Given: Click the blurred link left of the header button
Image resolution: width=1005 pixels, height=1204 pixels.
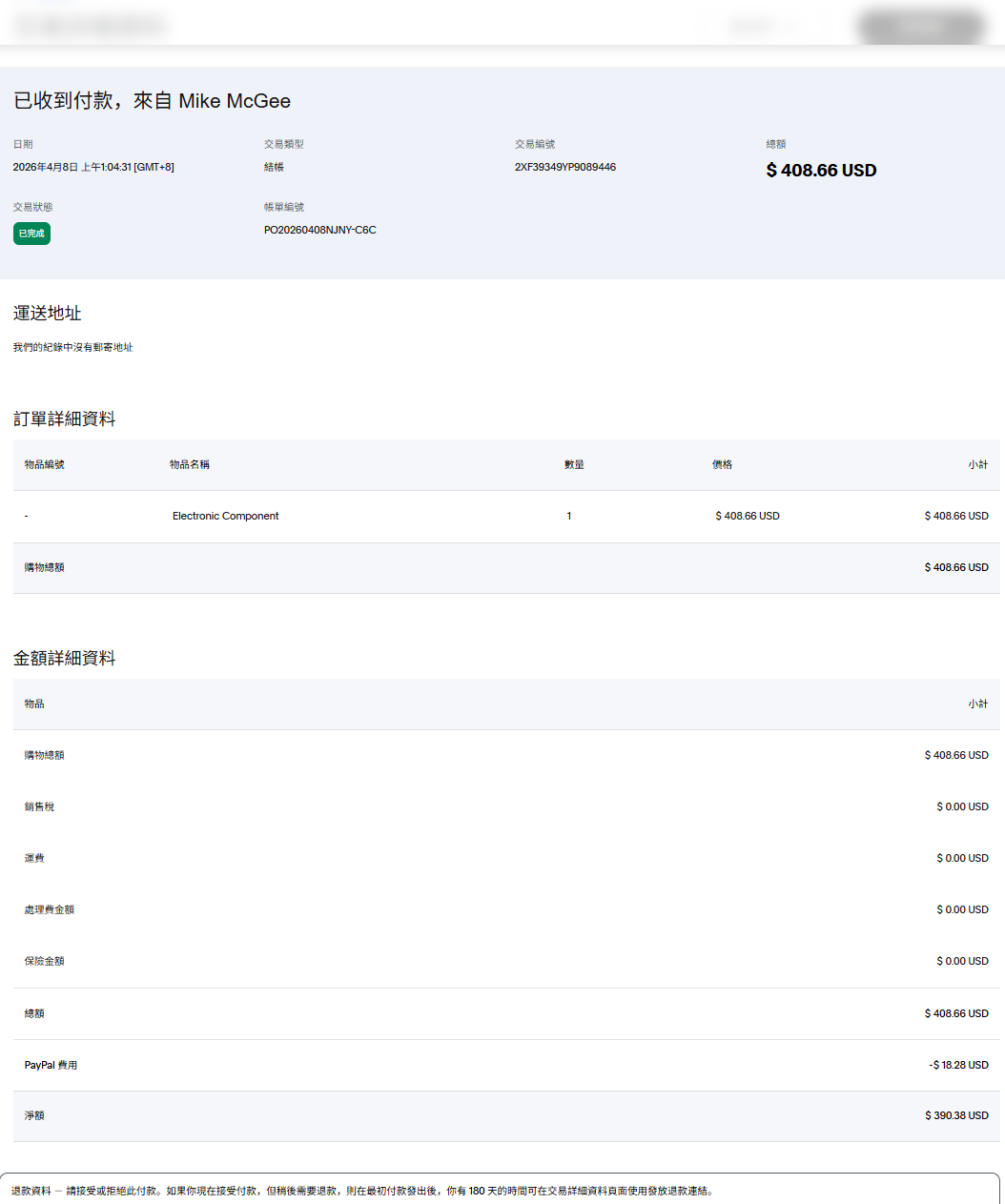Looking at the screenshot, I should (761, 27).
